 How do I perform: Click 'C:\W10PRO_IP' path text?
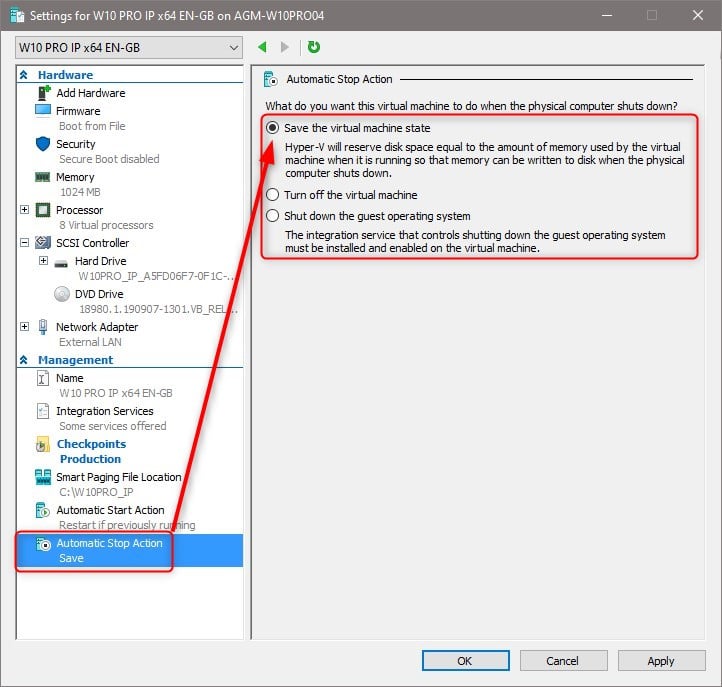pos(96,492)
